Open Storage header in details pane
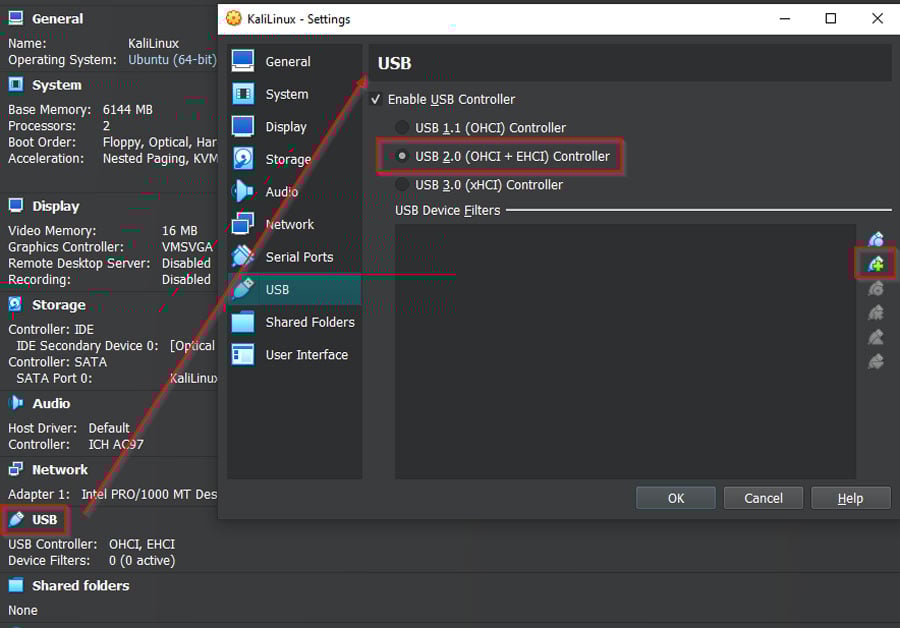Viewport: 900px width, 628px height. [59, 305]
